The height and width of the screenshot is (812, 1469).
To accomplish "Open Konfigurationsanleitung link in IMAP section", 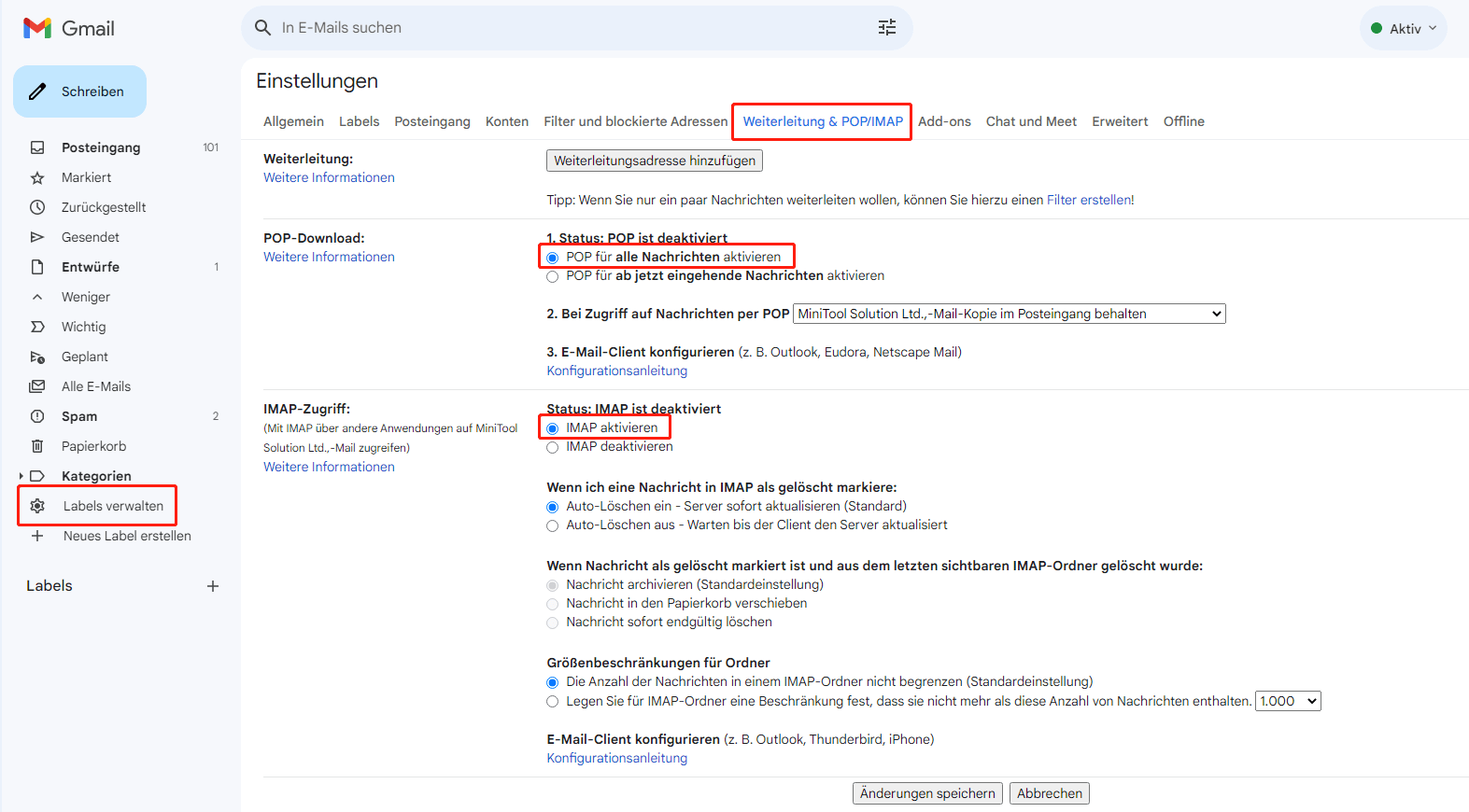I will [x=616, y=758].
